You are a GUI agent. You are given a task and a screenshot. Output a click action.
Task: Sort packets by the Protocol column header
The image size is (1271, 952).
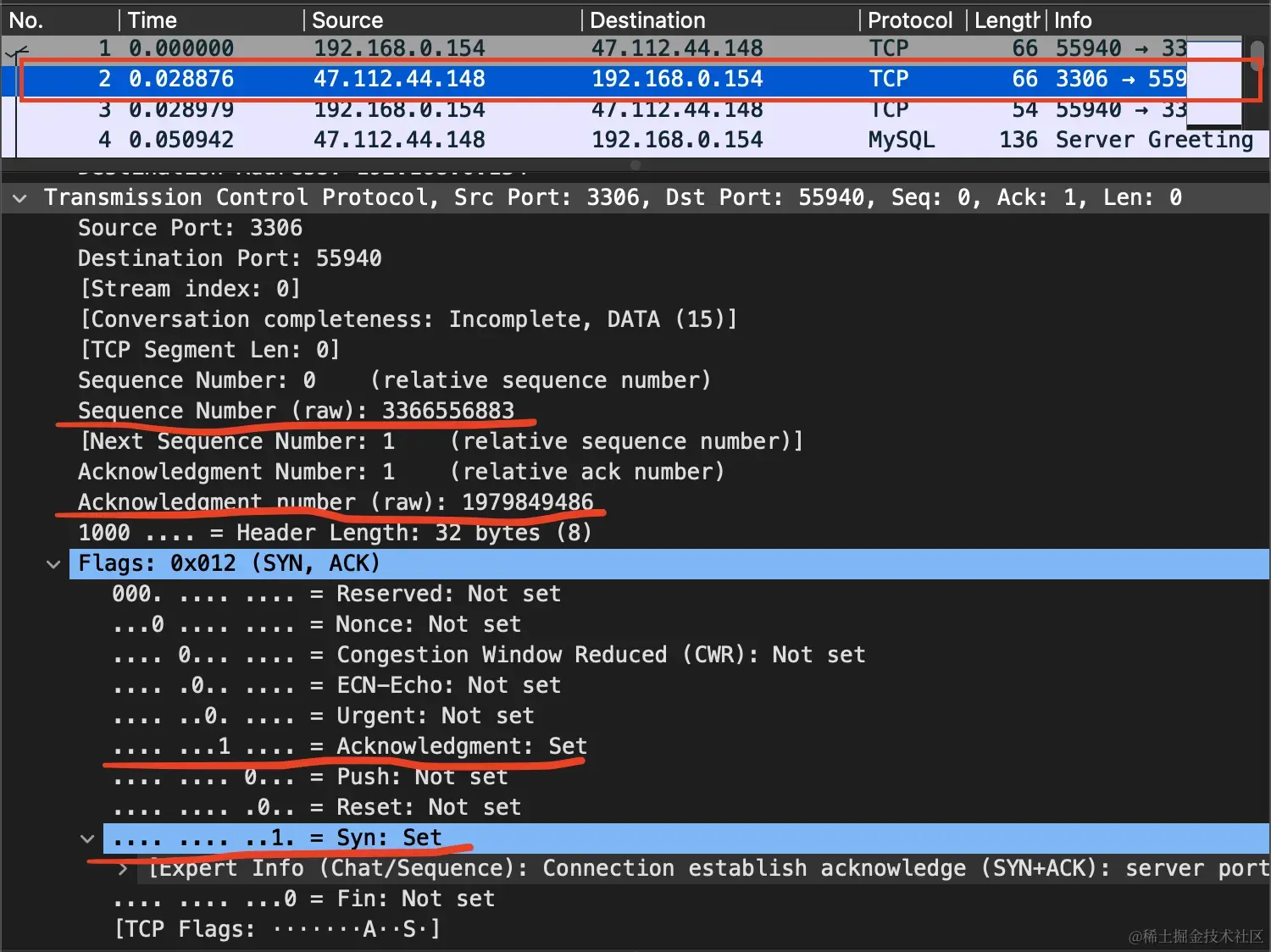click(x=913, y=19)
